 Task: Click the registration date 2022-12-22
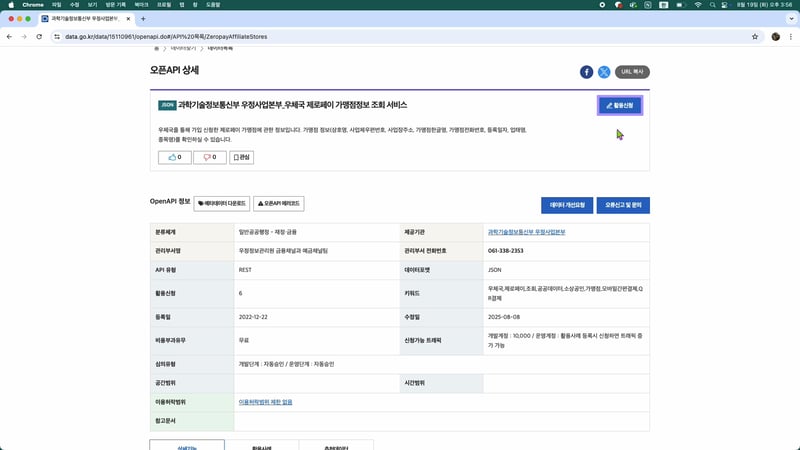(253, 317)
